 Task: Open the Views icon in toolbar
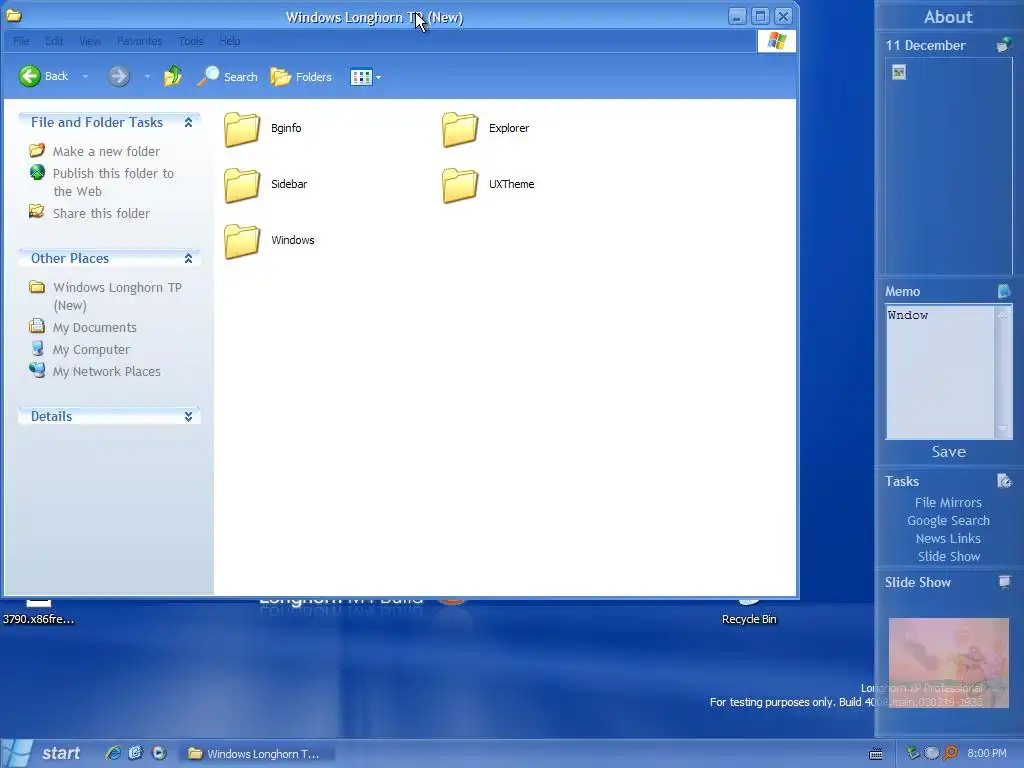361,77
